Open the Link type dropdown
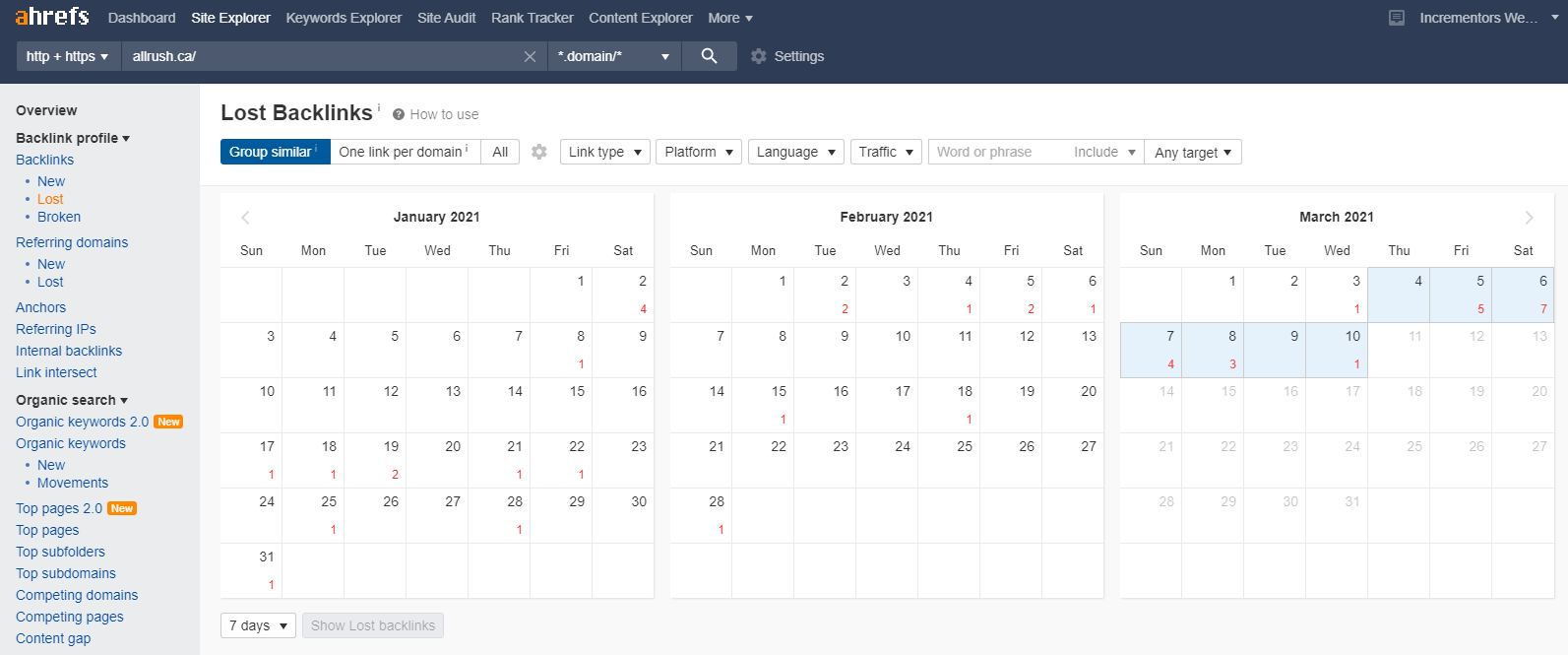This screenshot has height=655, width=1568. [605, 152]
